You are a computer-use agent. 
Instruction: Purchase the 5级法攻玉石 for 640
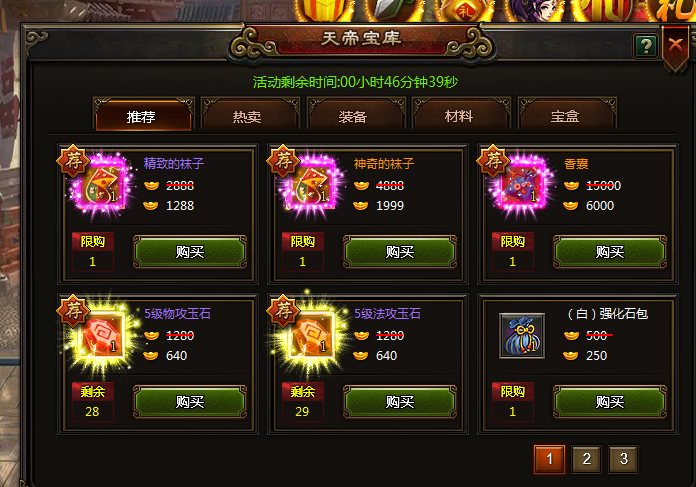click(x=400, y=402)
